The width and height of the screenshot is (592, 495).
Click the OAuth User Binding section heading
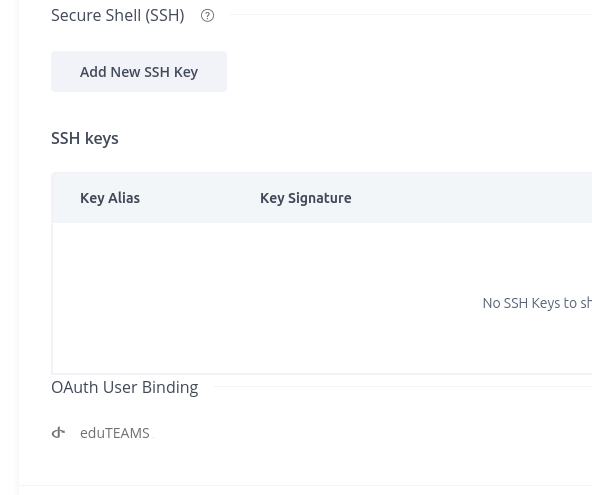point(125,387)
